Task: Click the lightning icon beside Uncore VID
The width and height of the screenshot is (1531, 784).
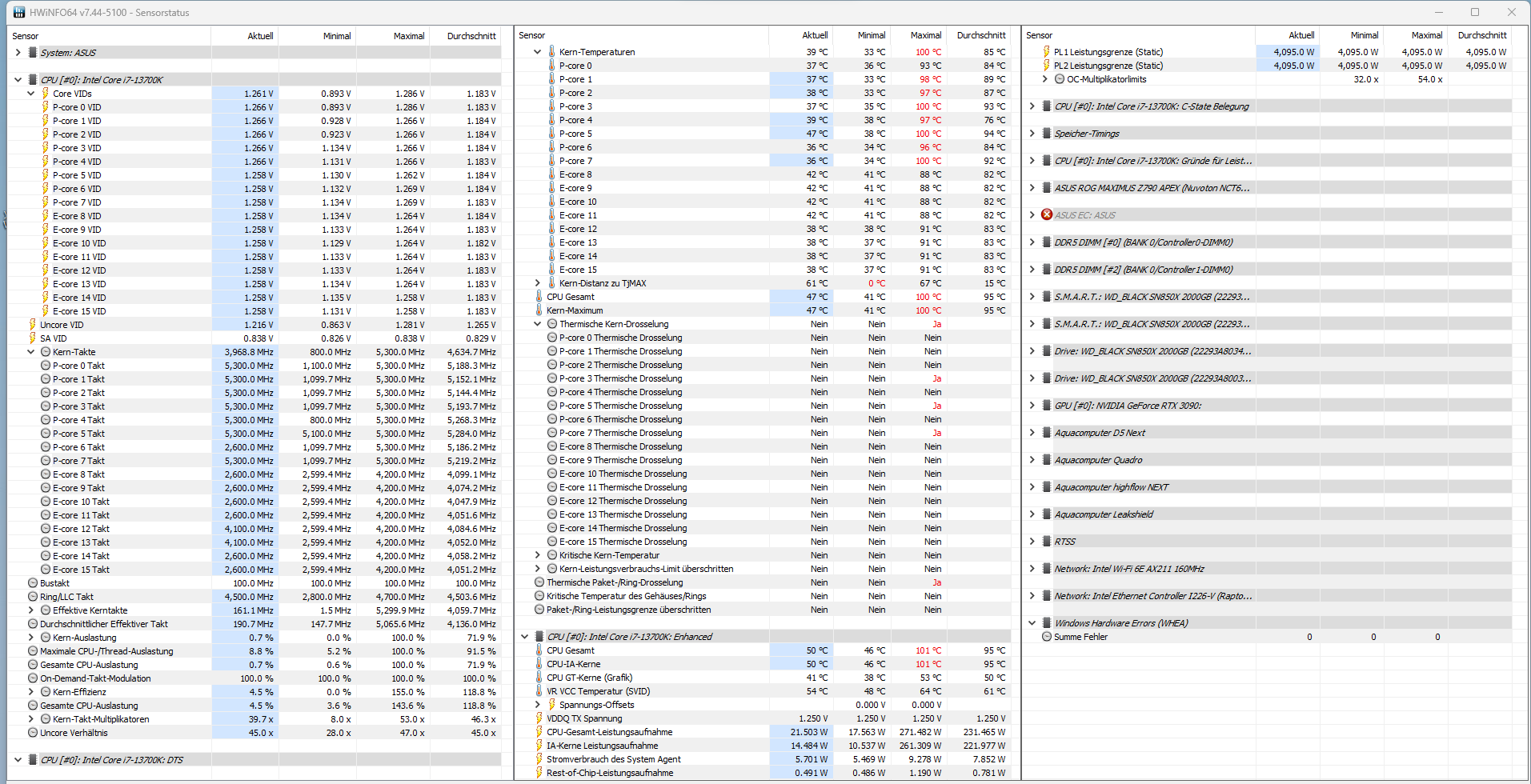Action: pos(33,325)
